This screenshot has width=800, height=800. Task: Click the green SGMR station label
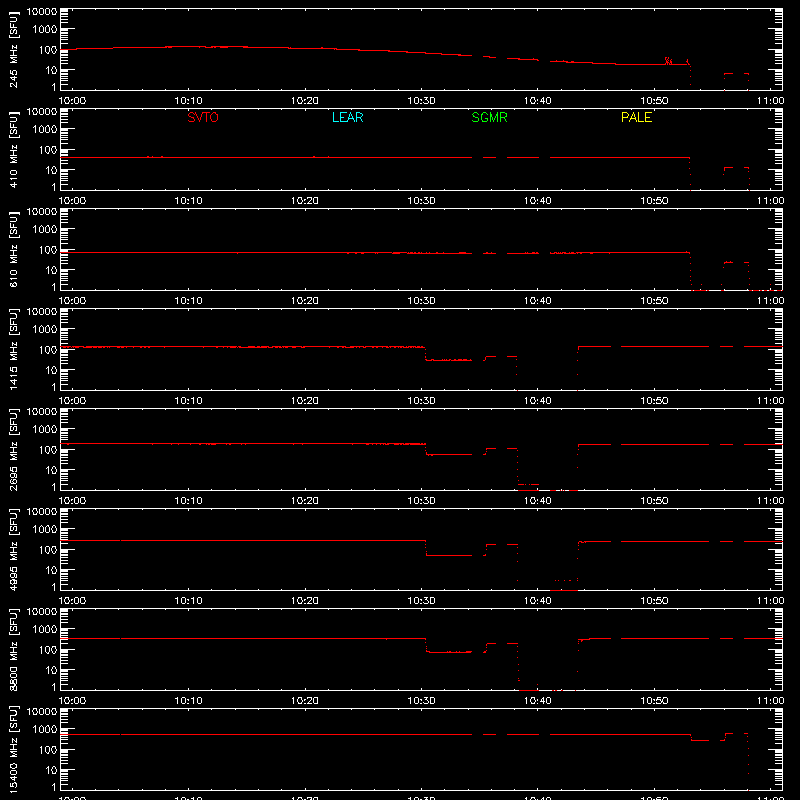click(x=489, y=117)
